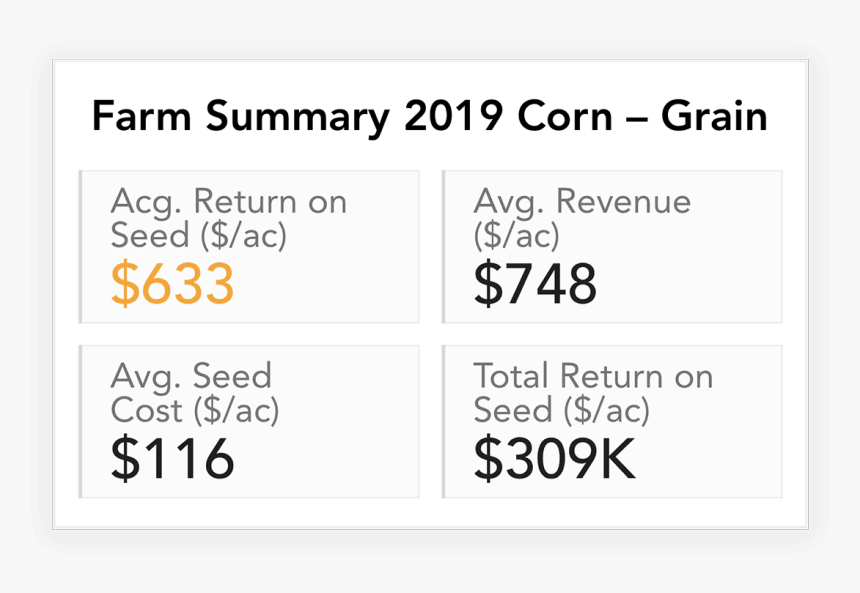Click left accent bar of Return on Seed tile
860x593 pixels.
click(x=81, y=247)
